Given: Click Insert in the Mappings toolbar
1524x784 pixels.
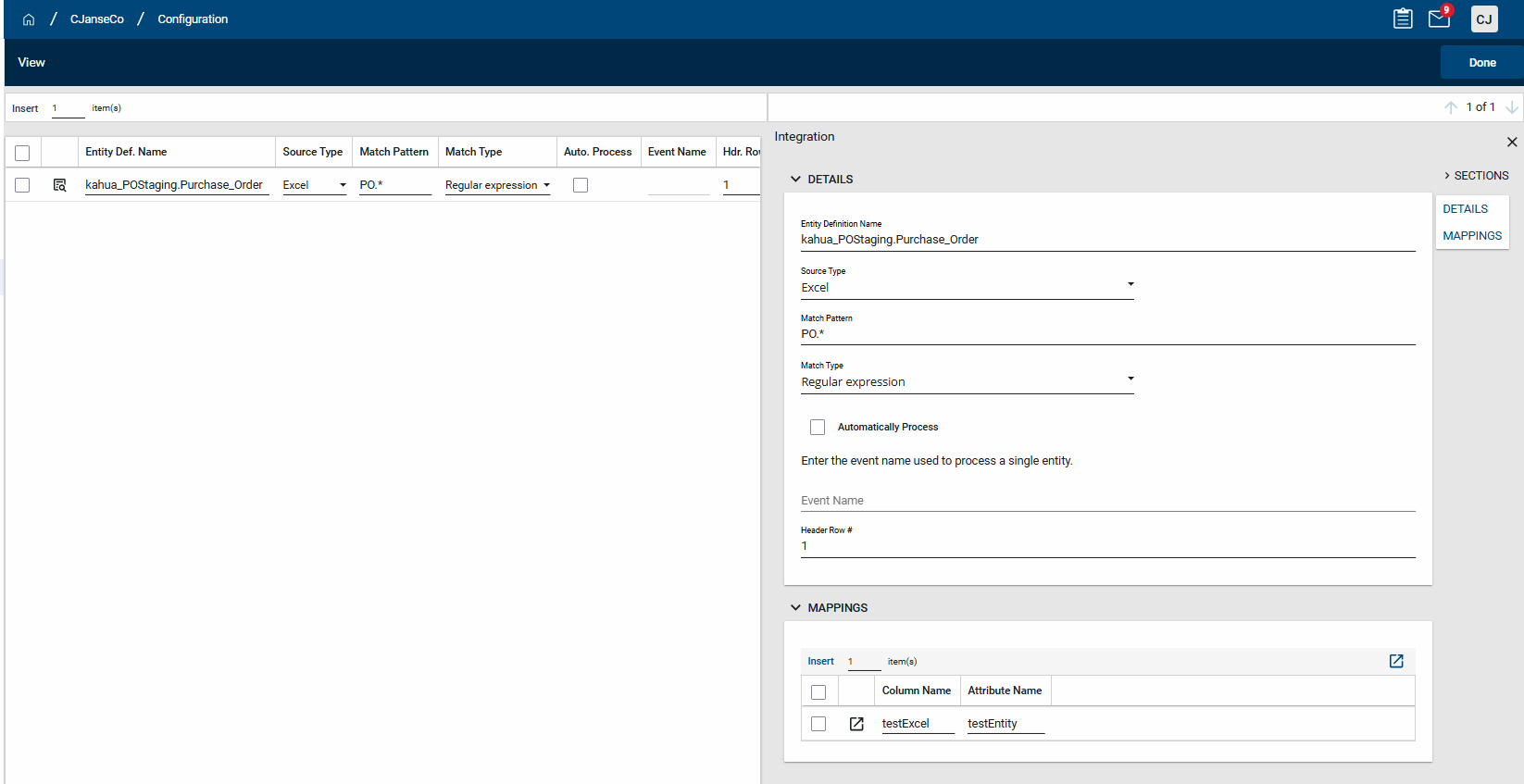Looking at the screenshot, I should tap(820, 661).
